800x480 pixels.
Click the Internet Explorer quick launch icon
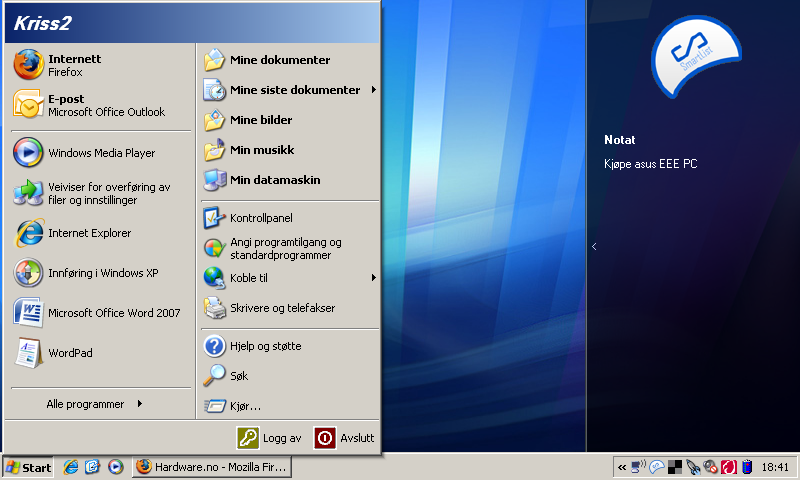coord(70,467)
